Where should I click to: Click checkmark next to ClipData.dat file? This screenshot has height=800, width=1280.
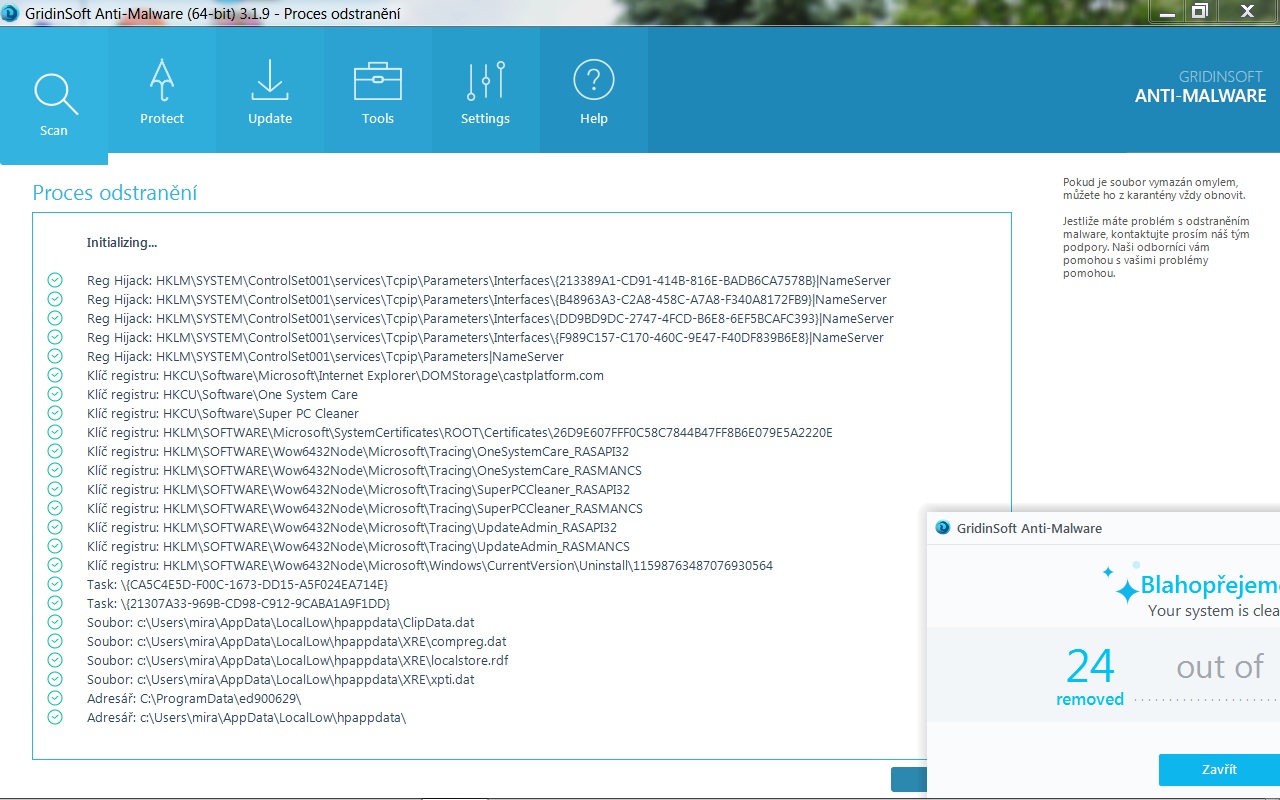pyautogui.click(x=55, y=623)
